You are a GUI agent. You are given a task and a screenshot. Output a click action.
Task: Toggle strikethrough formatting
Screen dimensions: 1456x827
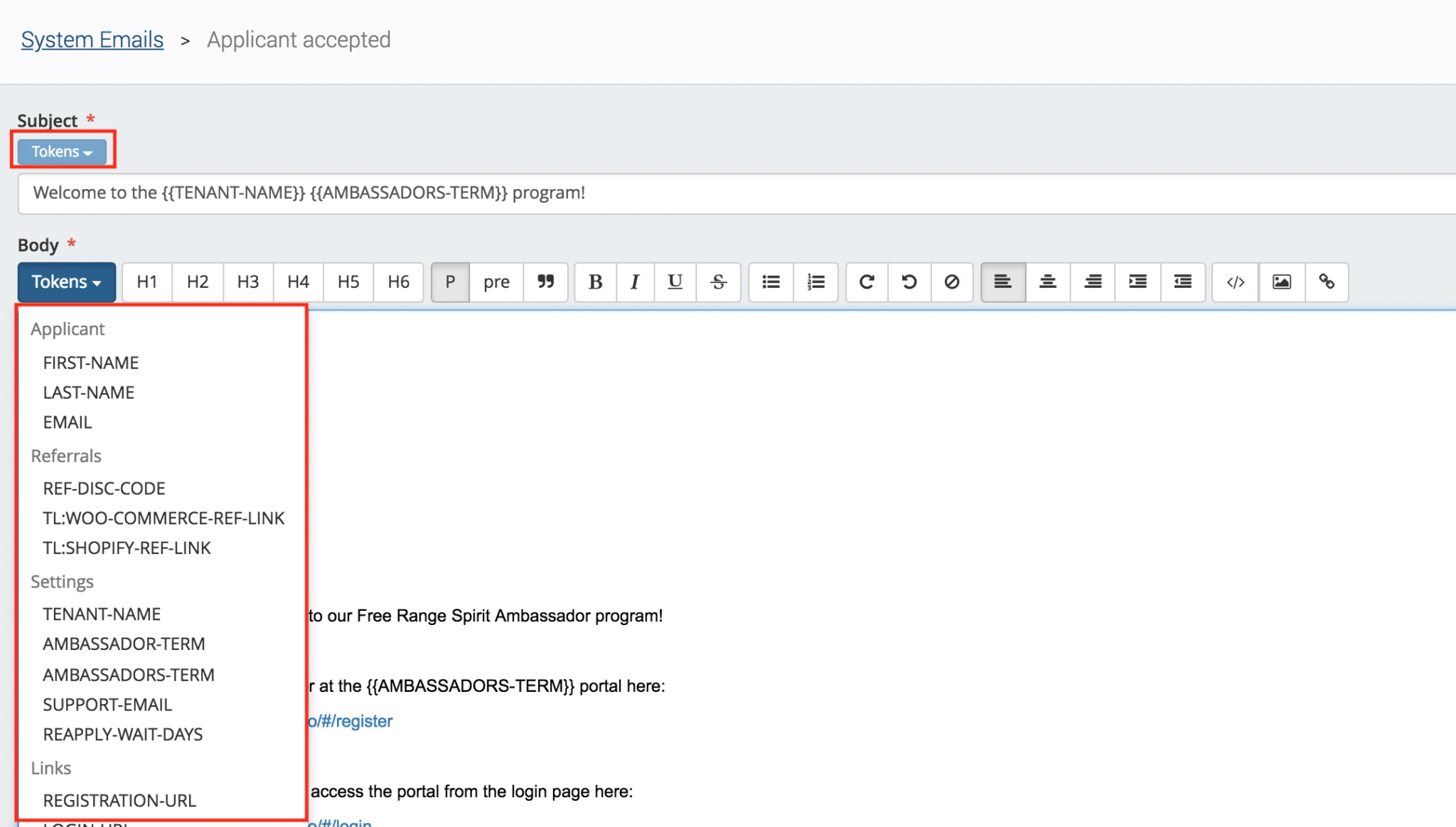(719, 282)
